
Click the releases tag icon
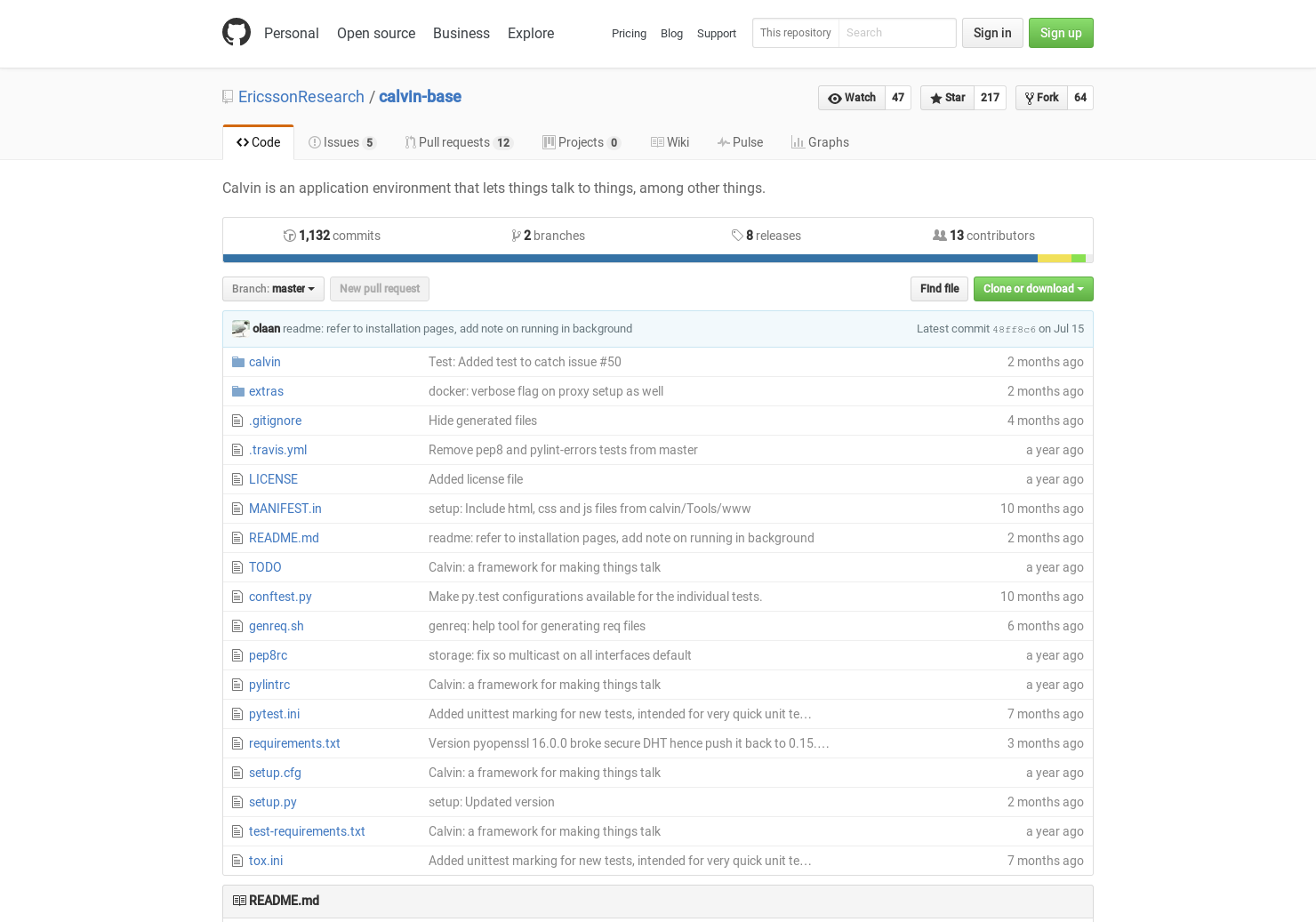pyautogui.click(x=737, y=236)
